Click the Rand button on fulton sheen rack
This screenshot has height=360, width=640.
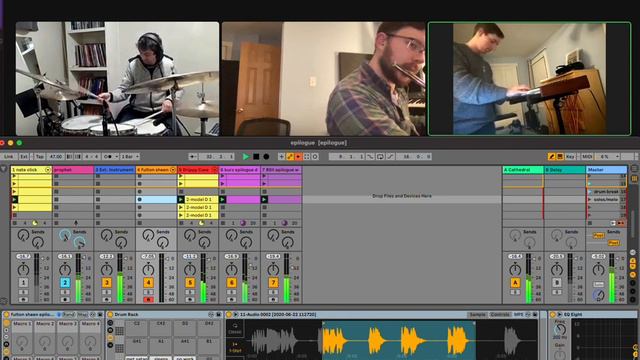pos(69,315)
